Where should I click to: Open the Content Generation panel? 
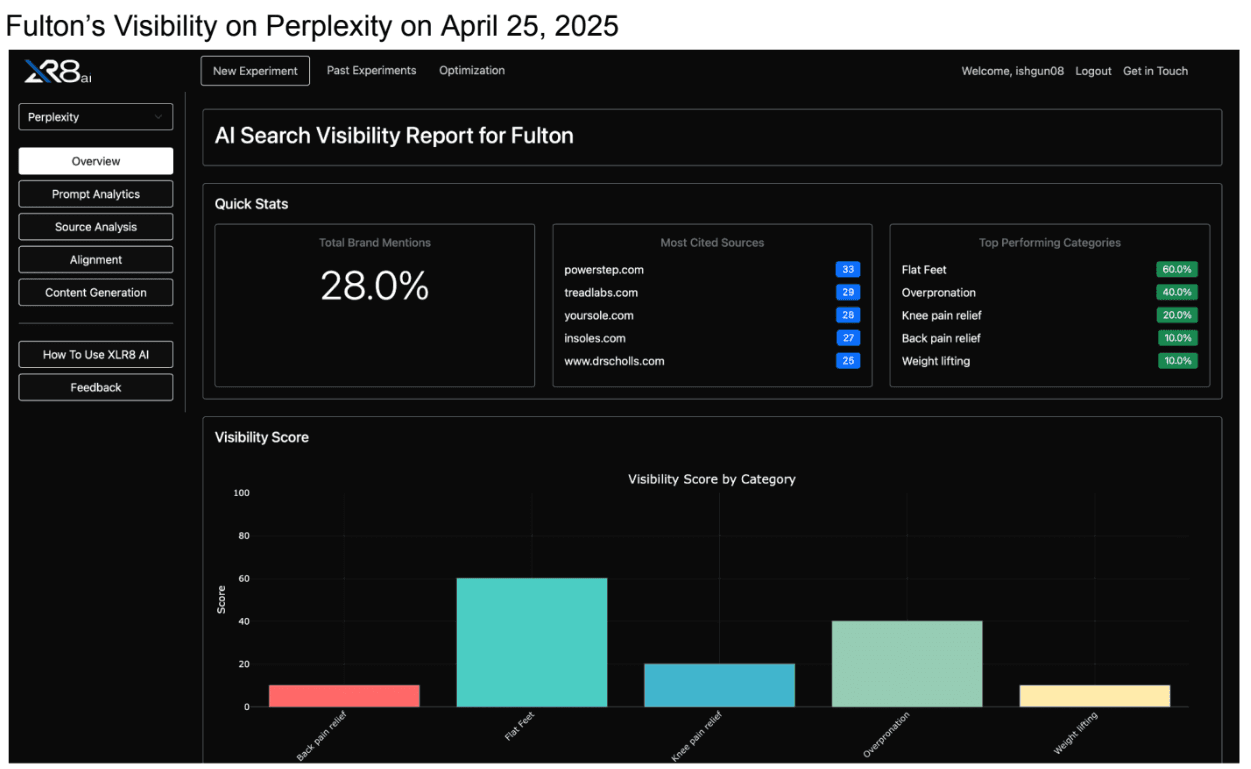(95, 292)
